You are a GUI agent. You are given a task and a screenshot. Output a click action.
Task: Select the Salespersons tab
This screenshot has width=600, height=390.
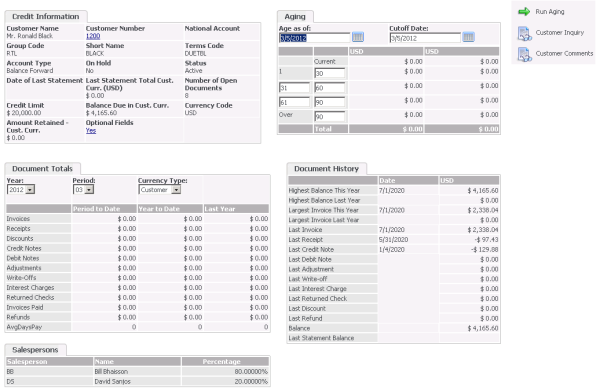[x=35, y=350]
